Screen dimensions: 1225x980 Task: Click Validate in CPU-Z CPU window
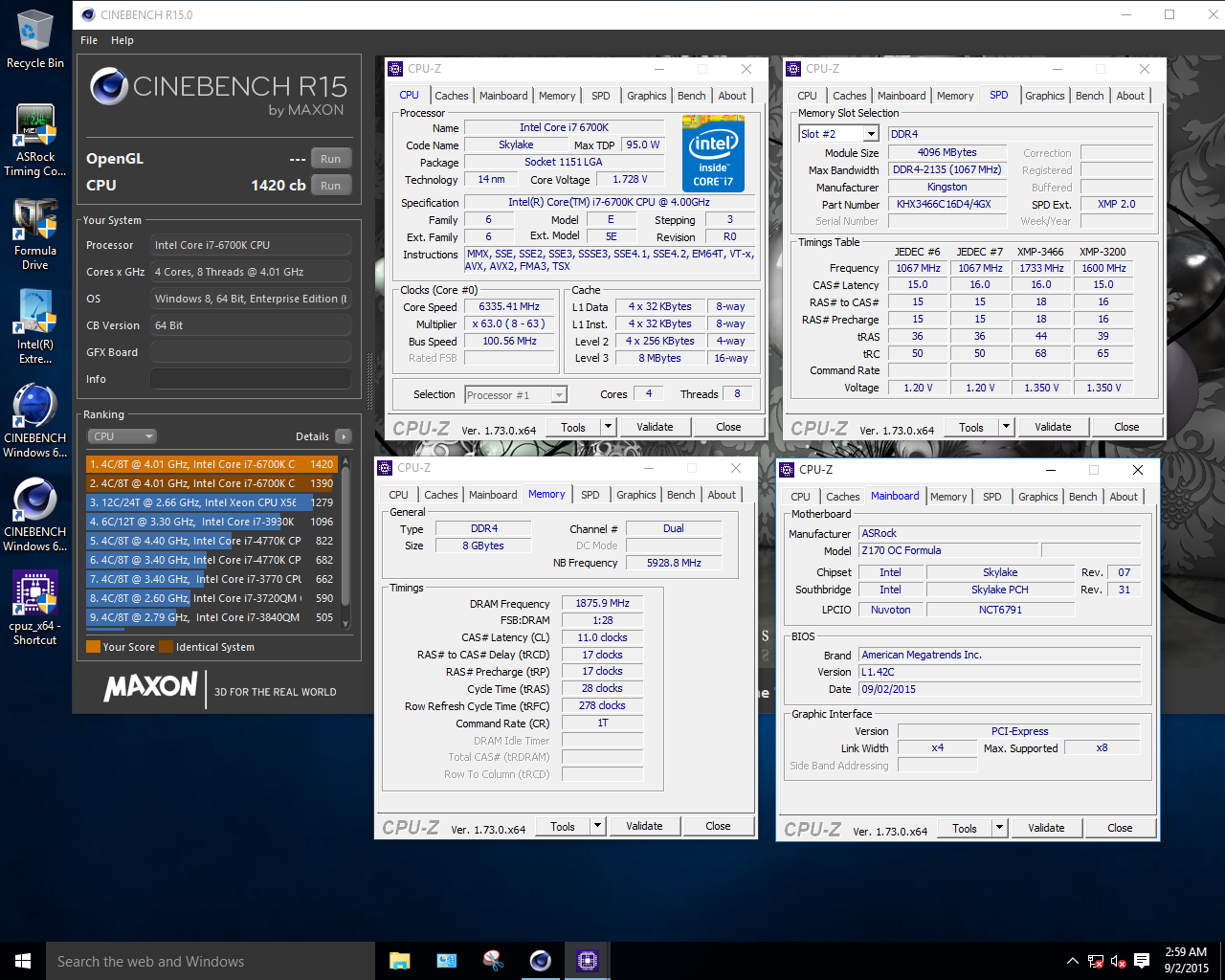pyautogui.click(x=655, y=427)
